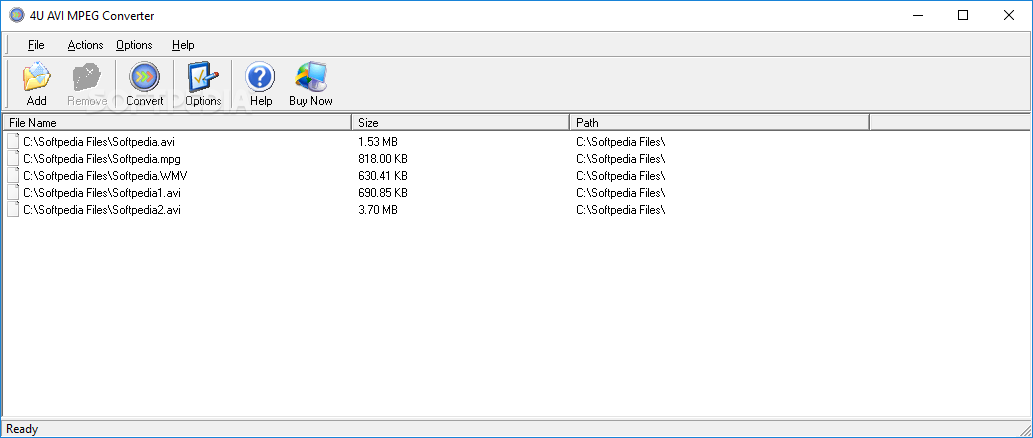Sort by the Size column header
The image size is (1033, 438).
(461, 123)
